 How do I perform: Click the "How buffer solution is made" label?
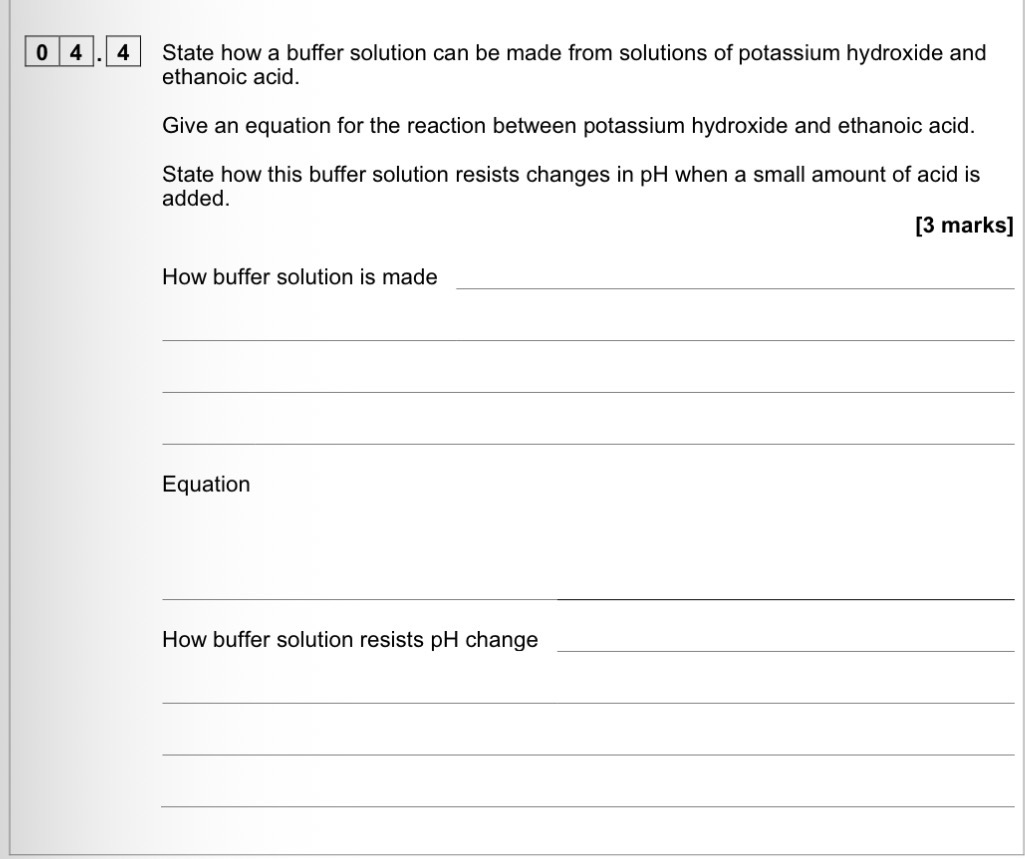click(299, 278)
